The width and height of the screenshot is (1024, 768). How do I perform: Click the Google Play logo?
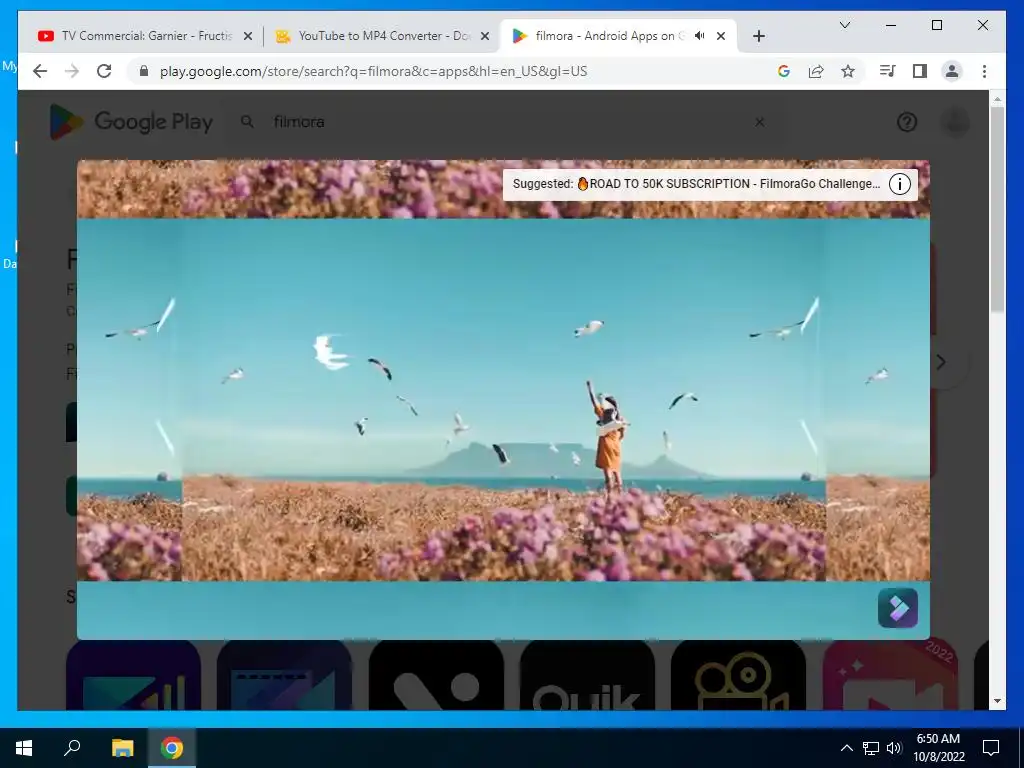coord(131,122)
